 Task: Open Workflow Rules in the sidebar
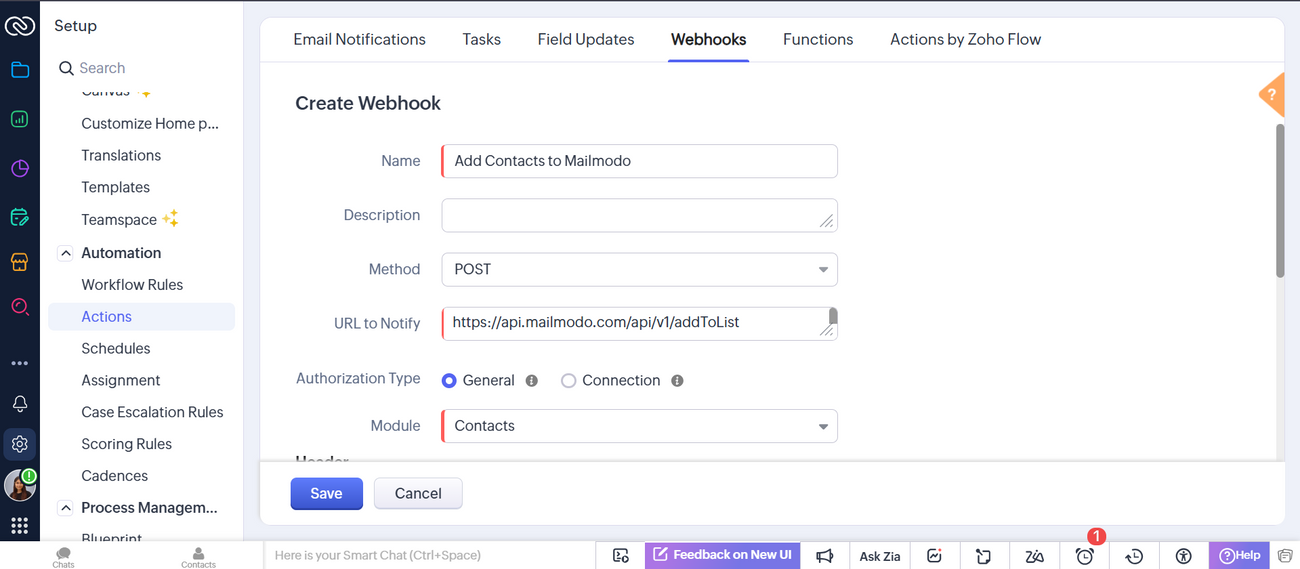pyautogui.click(x=132, y=285)
